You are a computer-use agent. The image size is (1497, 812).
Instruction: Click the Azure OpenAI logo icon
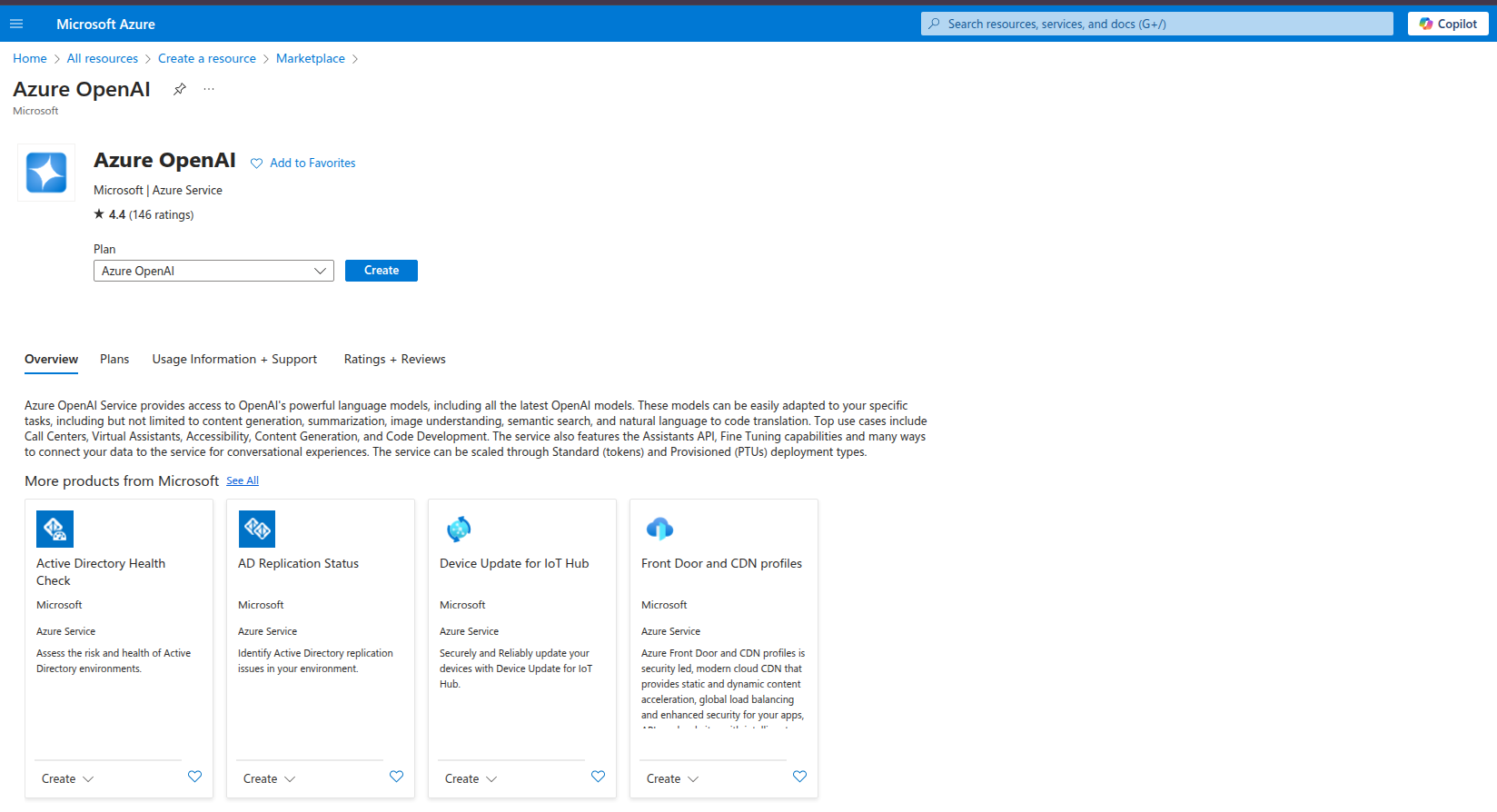tap(46, 173)
